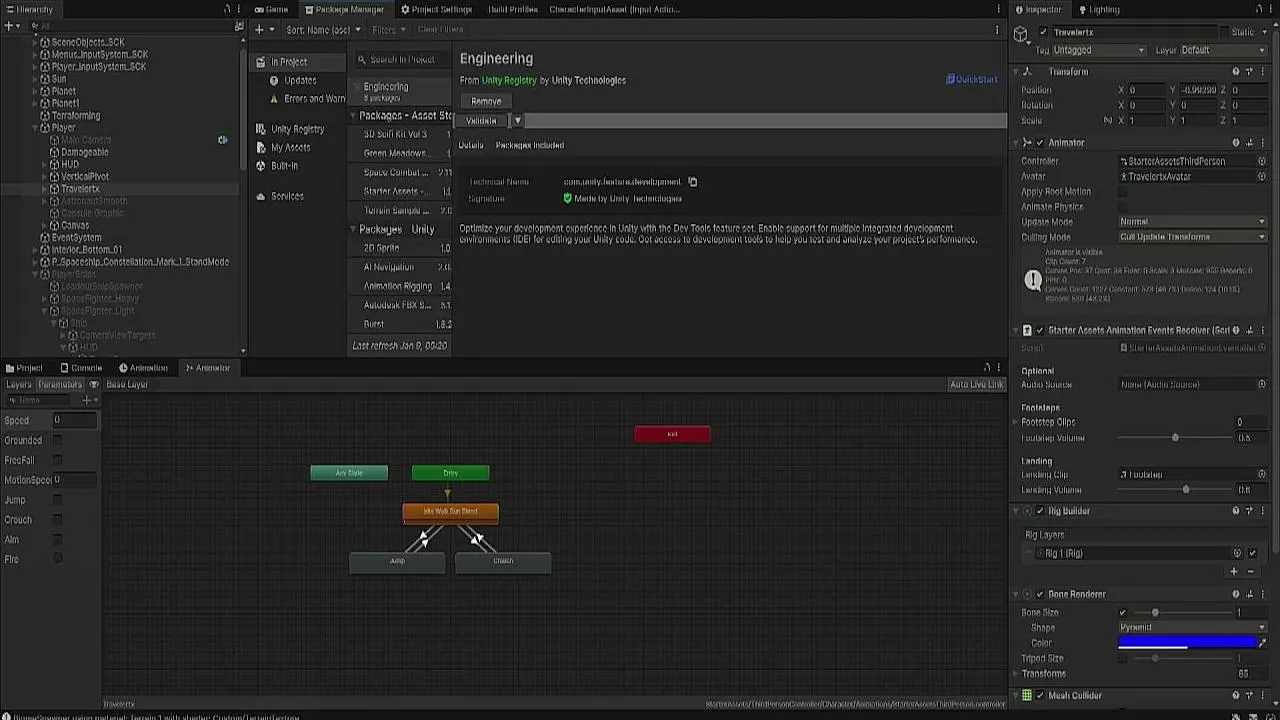This screenshot has height=720, width=1280.
Task: Remove a rig layer with the minus button
Action: pos(1250,571)
